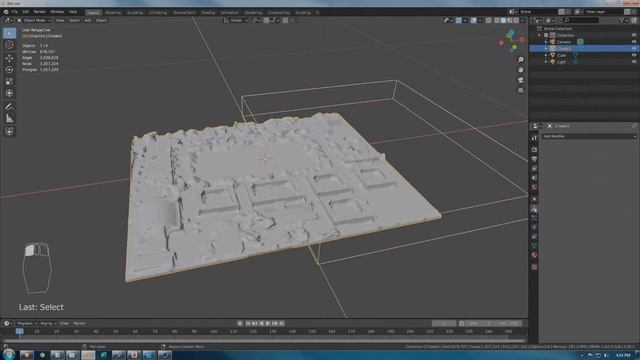Hide the Light object in outliner
This screenshot has height=360, width=640.
pos(634,62)
